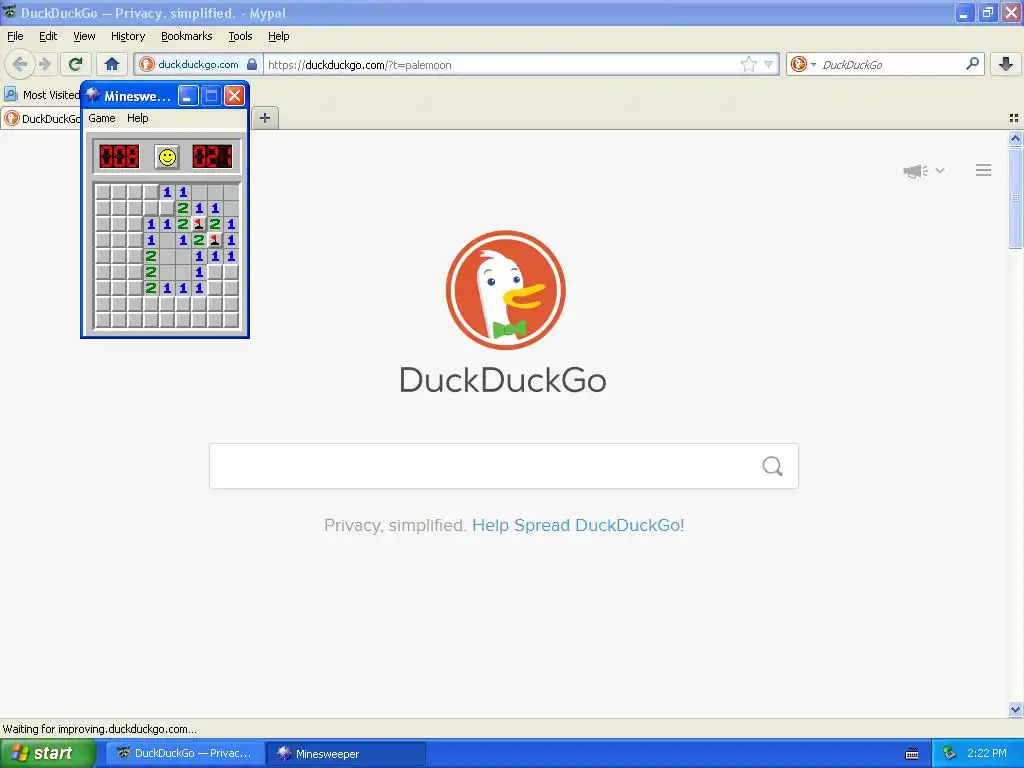Open the browser File menu
This screenshot has height=768, width=1024.
click(15, 36)
